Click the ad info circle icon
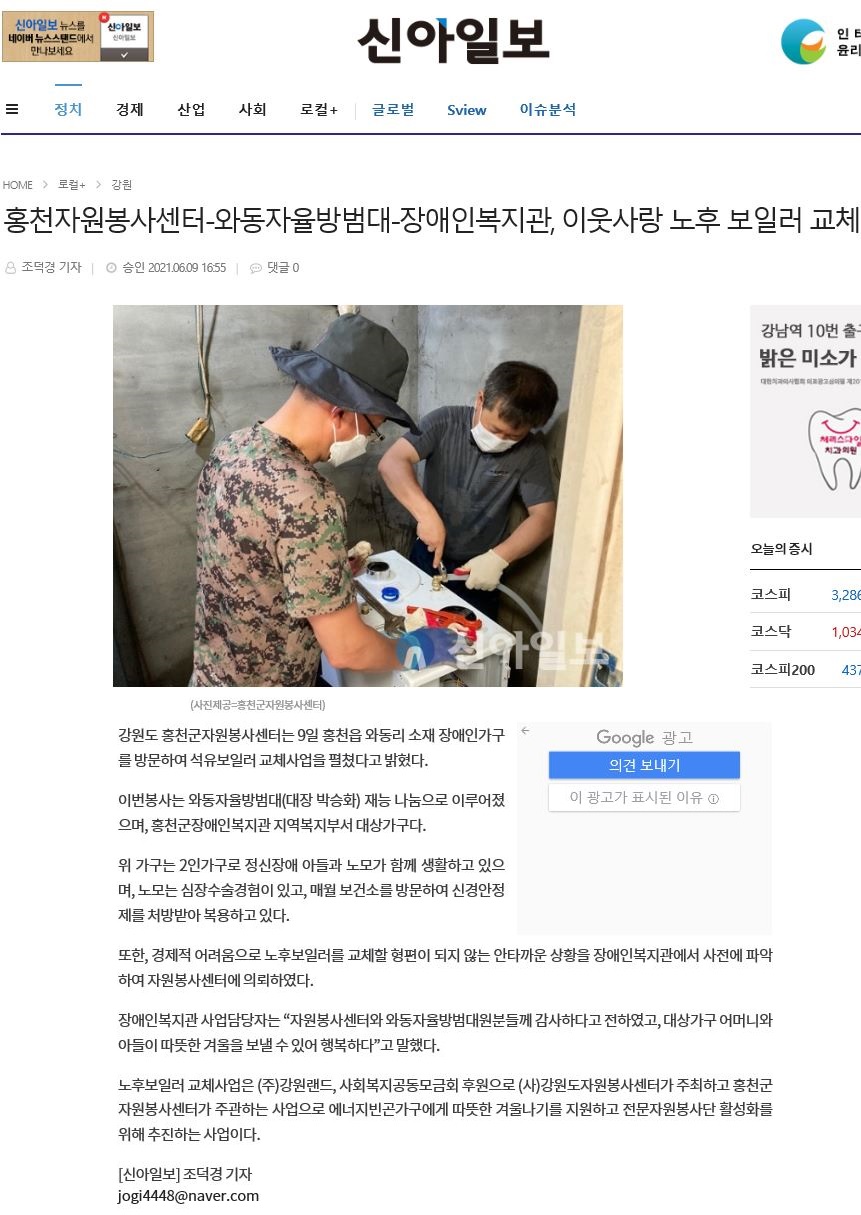This screenshot has height=1215, width=861. tap(713, 799)
